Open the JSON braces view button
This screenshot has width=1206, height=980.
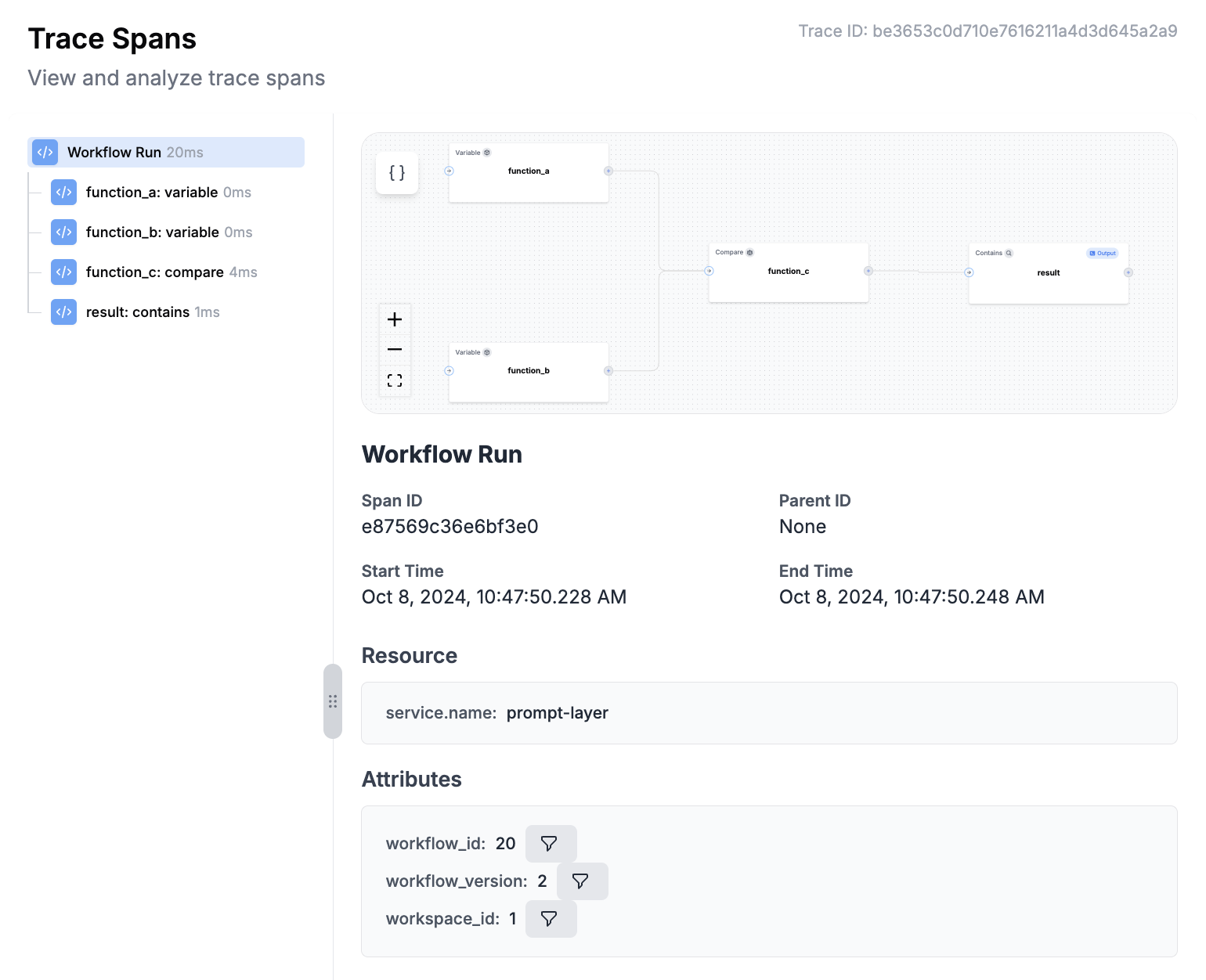pyautogui.click(x=397, y=173)
